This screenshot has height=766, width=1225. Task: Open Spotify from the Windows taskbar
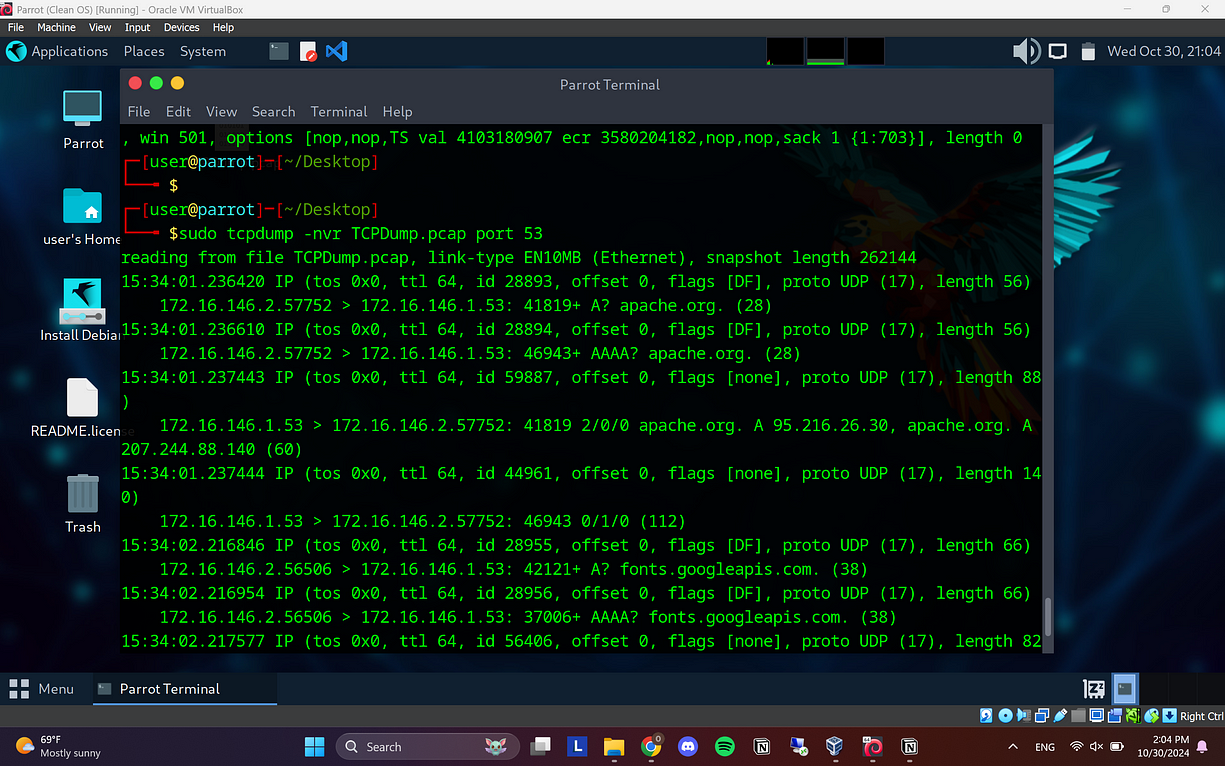(x=724, y=746)
